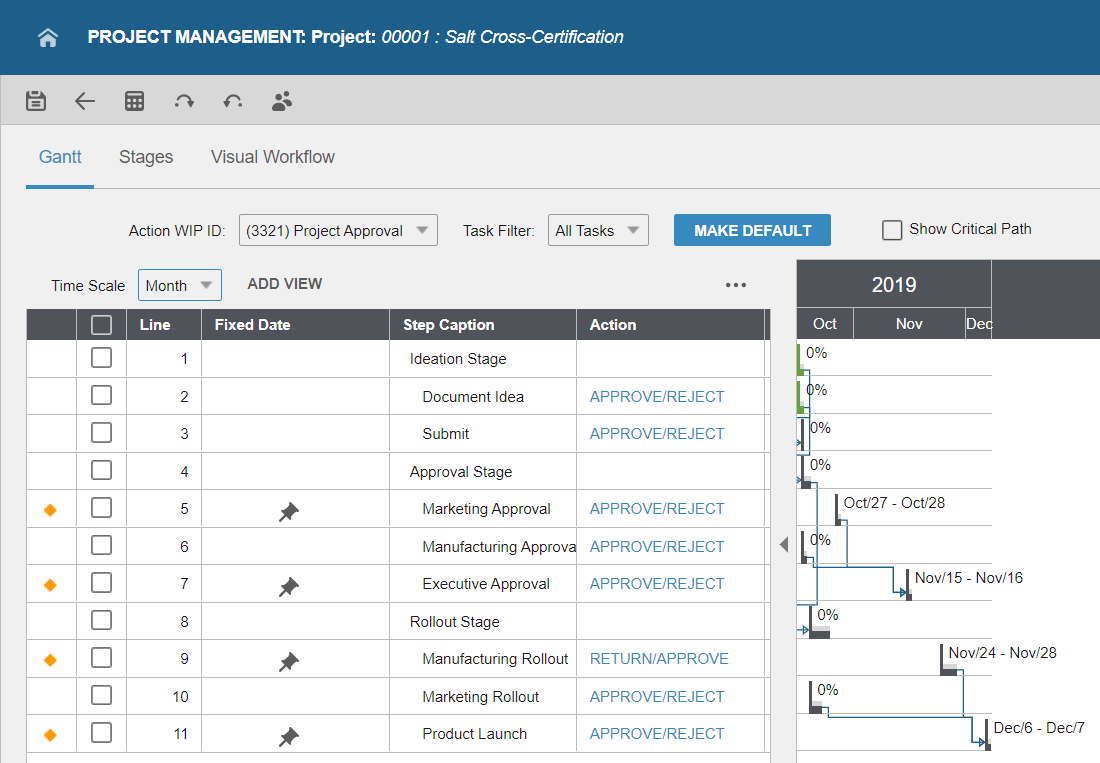
Task: Open the three-dot more options menu
Action: point(736,285)
